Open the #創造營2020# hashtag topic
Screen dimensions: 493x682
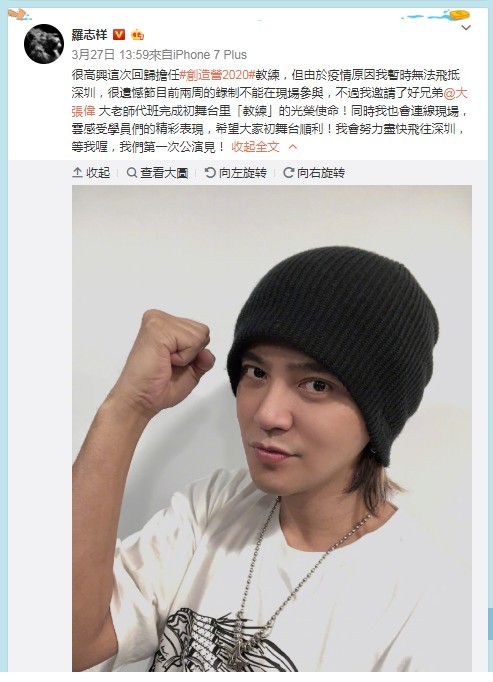point(217,75)
